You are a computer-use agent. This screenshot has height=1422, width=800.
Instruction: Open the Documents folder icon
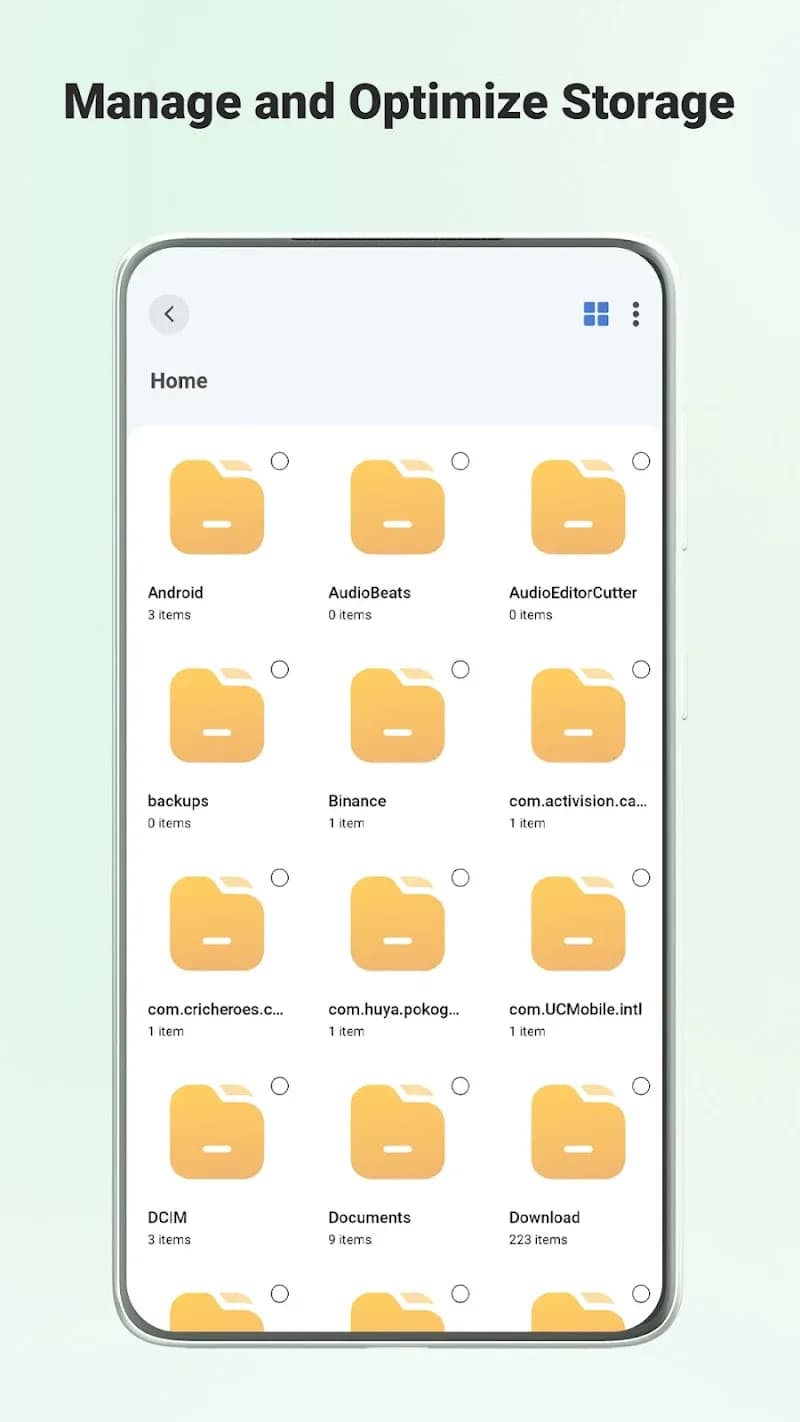(x=397, y=1131)
